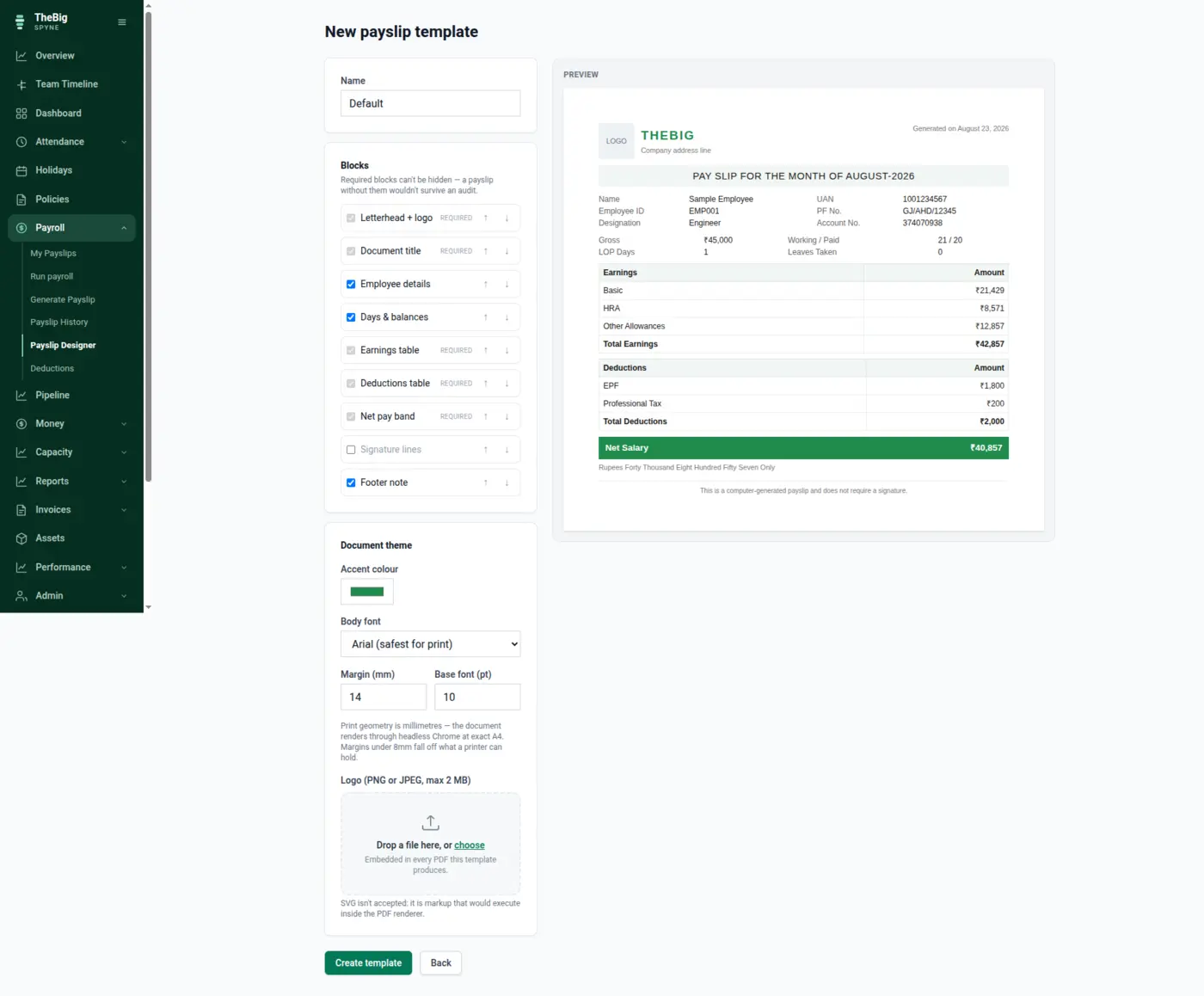This screenshot has width=1204, height=996.
Task: Uncheck the Days & balances block
Action: coord(351,317)
